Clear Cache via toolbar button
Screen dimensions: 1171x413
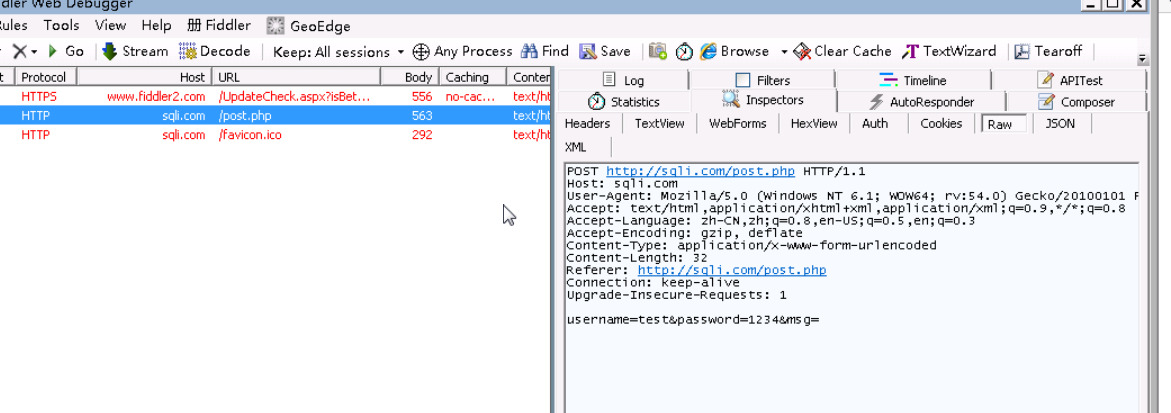point(842,52)
